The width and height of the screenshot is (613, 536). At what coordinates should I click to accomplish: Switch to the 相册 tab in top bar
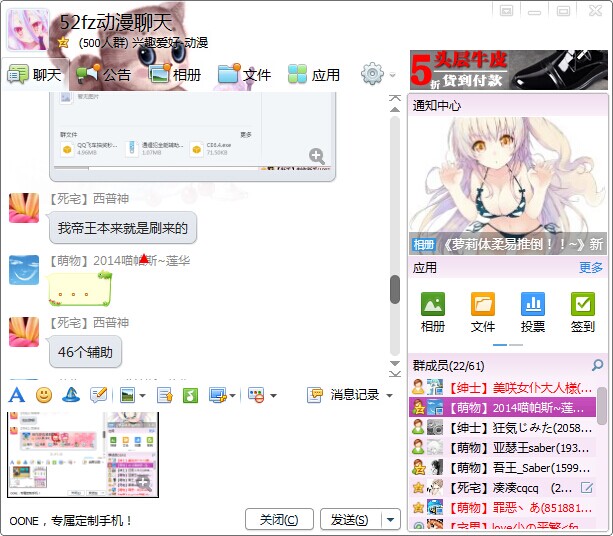(174, 74)
